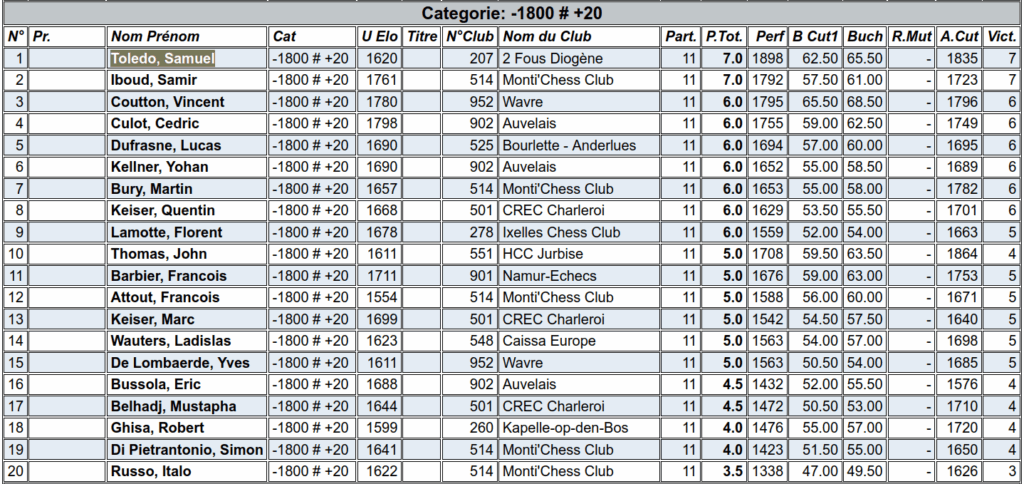Click the B Cut1 column header
Image resolution: width=1024 pixels, height=484 pixels.
click(815, 37)
